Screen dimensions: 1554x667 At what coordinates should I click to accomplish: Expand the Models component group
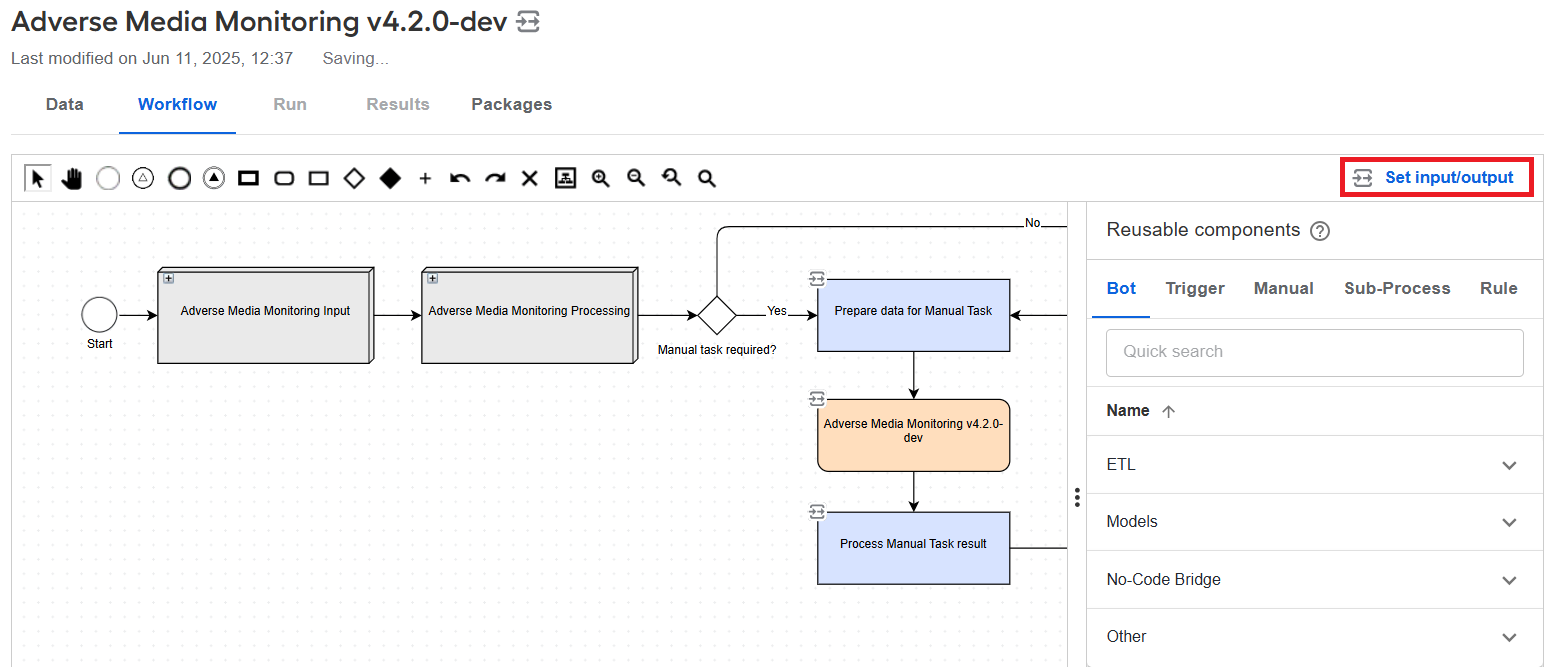click(1510, 522)
